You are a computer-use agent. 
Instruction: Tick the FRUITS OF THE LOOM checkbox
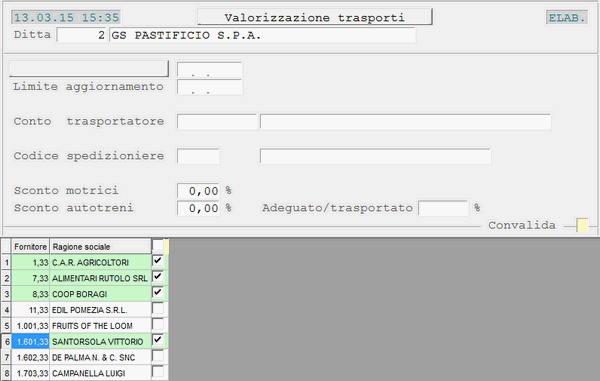[x=158, y=324]
